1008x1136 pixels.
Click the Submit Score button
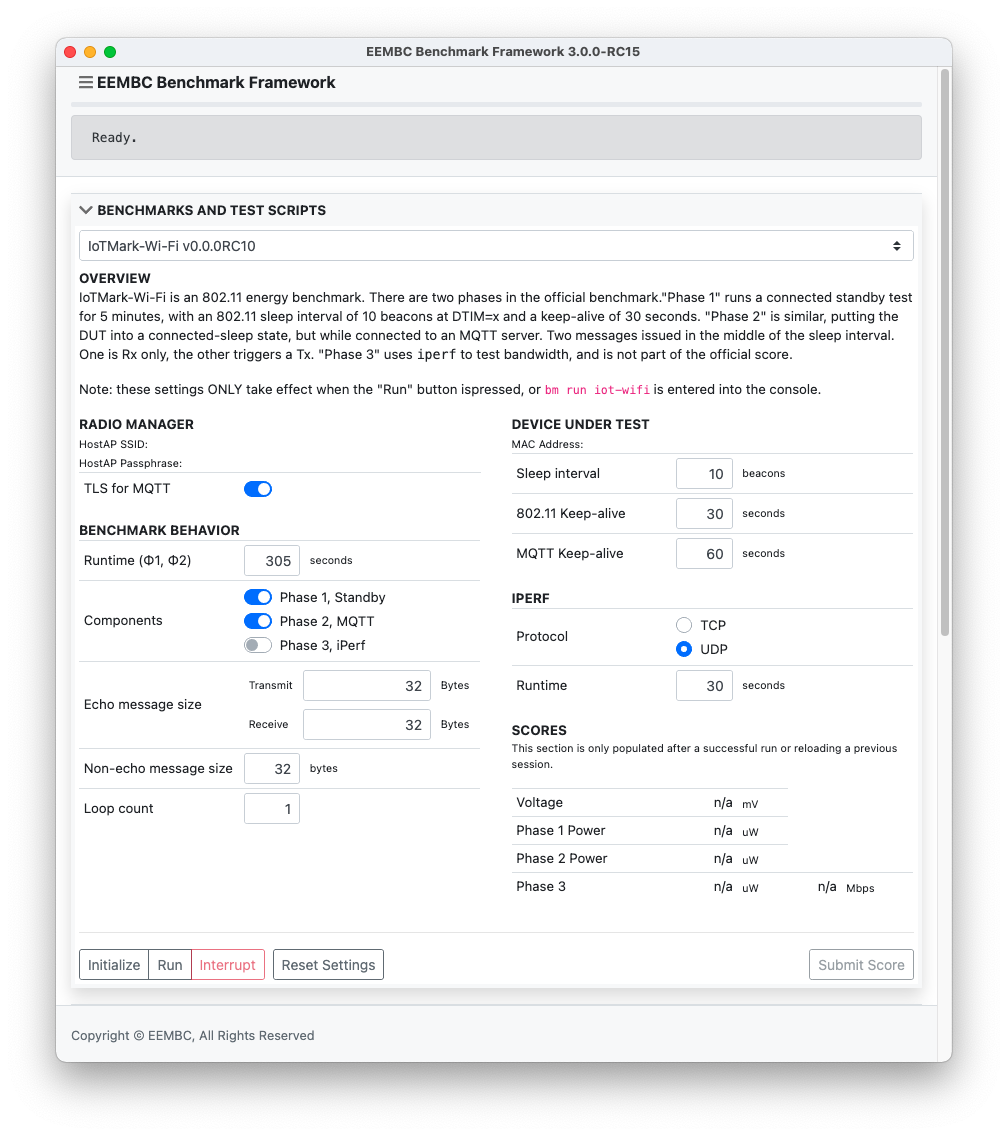coord(861,965)
